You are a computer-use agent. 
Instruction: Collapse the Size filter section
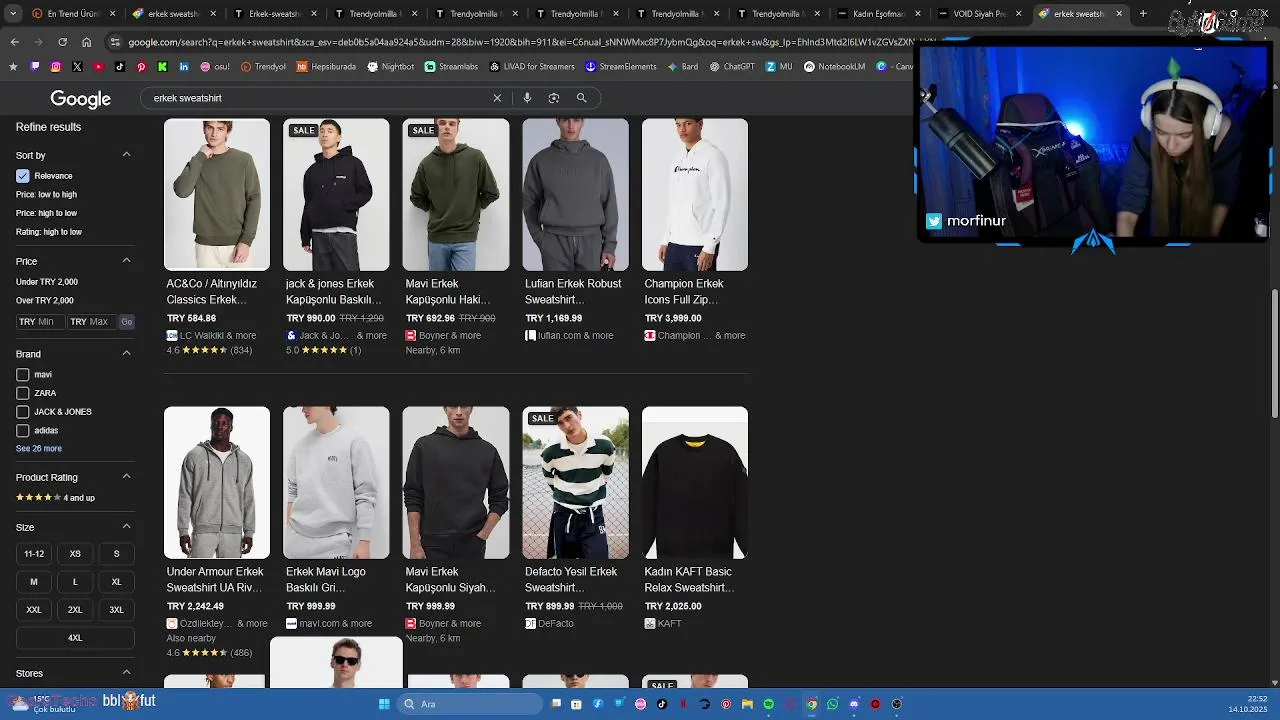point(126,527)
